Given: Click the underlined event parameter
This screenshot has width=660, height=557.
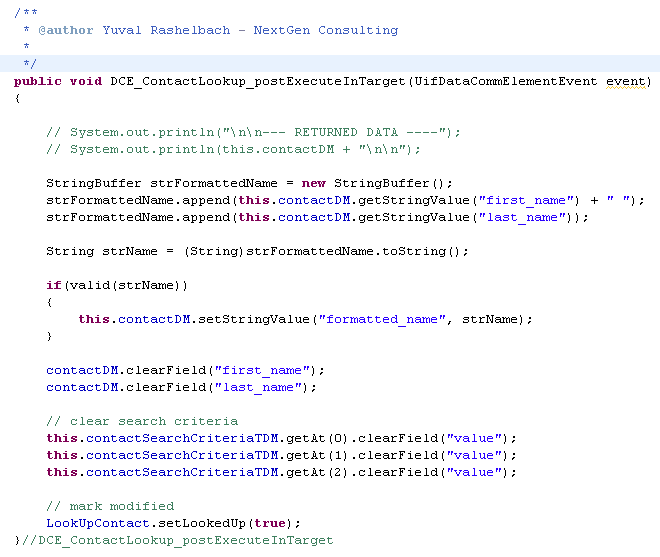Looking at the screenshot, I should coord(628,81).
